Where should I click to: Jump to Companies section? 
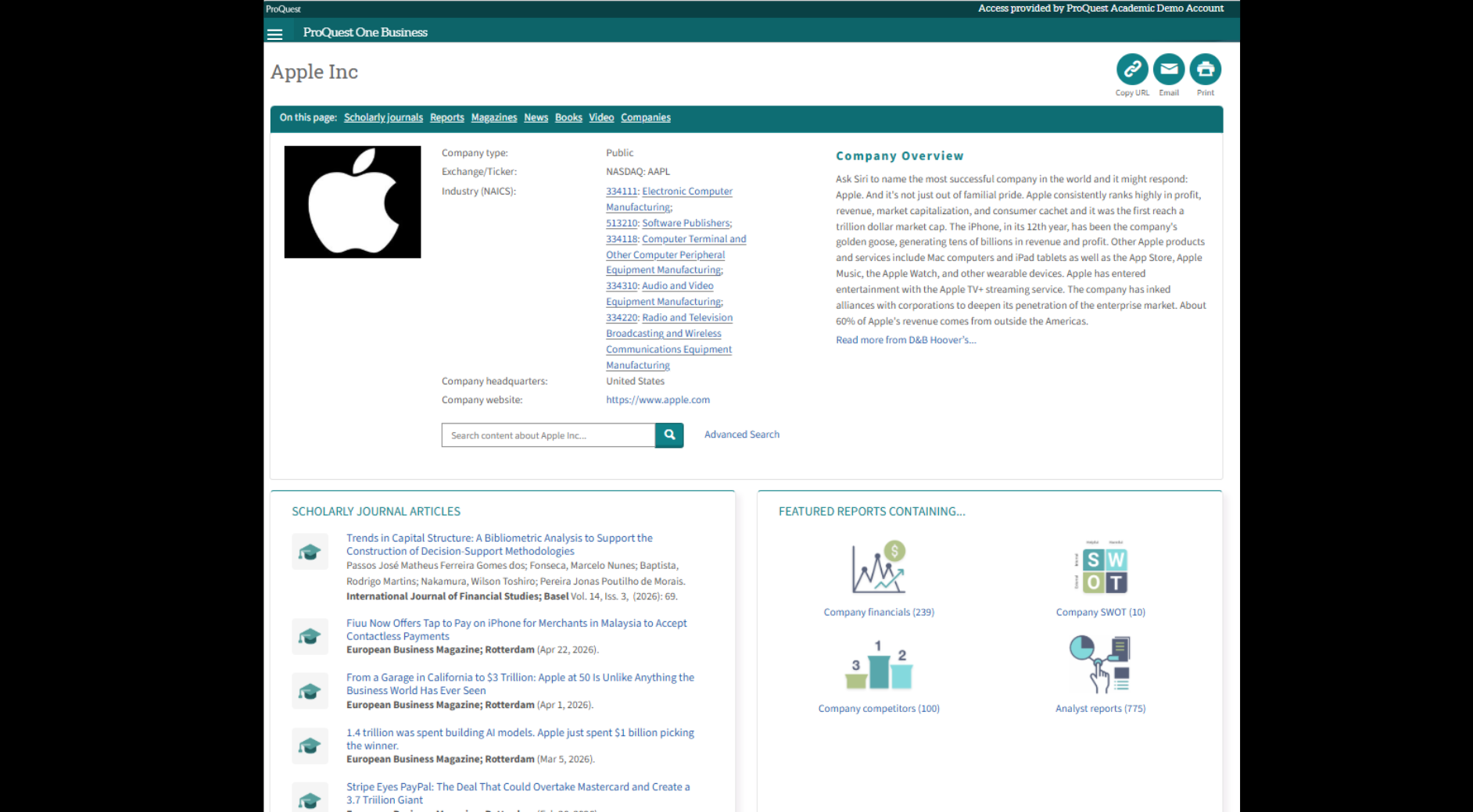tap(646, 117)
